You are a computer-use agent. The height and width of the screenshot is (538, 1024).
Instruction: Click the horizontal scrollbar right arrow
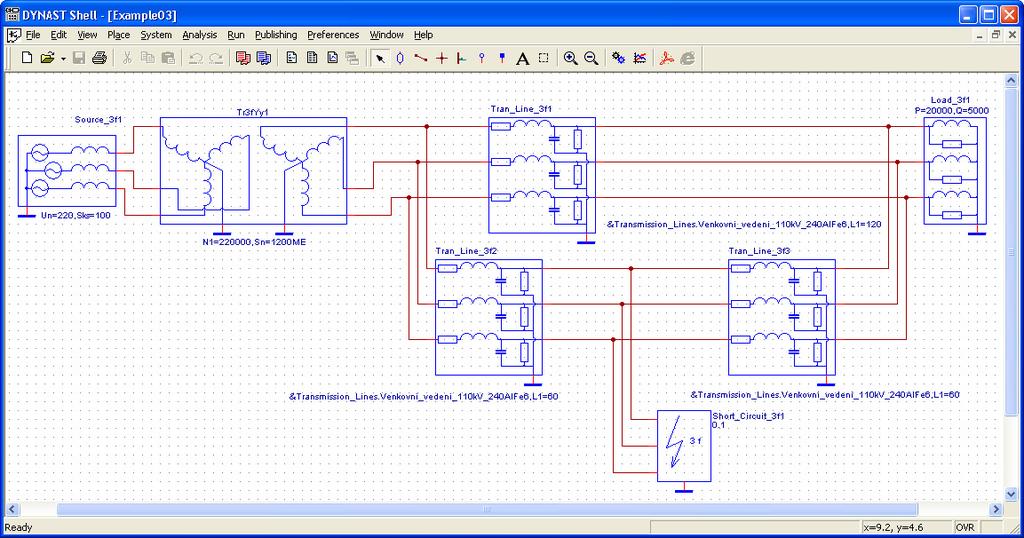(x=996, y=509)
